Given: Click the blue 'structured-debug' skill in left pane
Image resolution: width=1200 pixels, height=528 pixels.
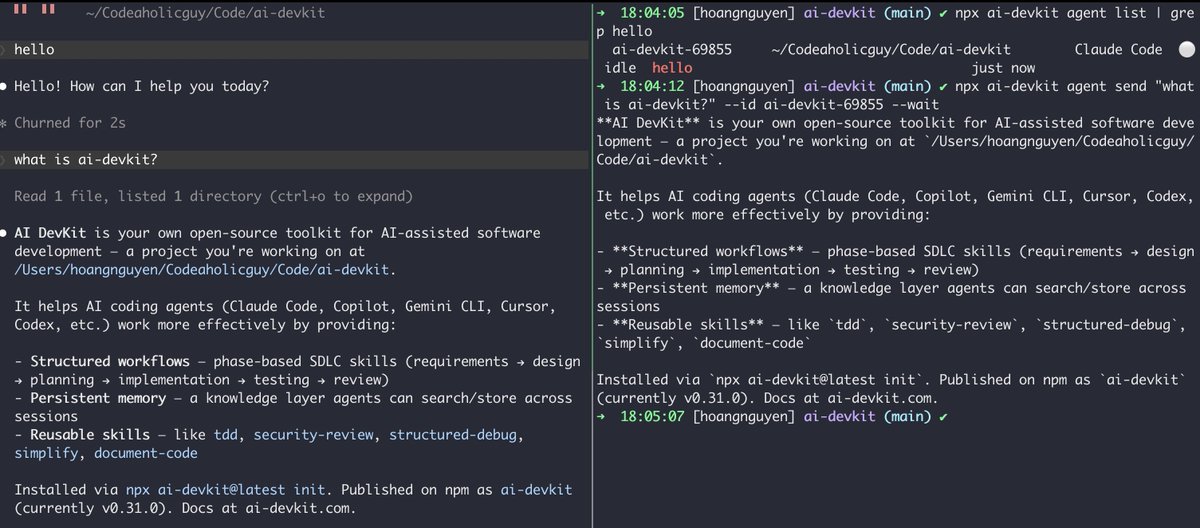Looking at the screenshot, I should [x=453, y=435].
